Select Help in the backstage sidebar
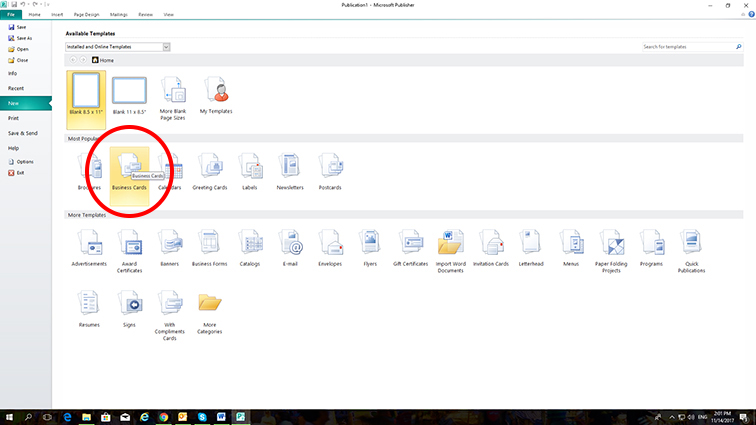This screenshot has height=425, width=756. click(x=14, y=148)
